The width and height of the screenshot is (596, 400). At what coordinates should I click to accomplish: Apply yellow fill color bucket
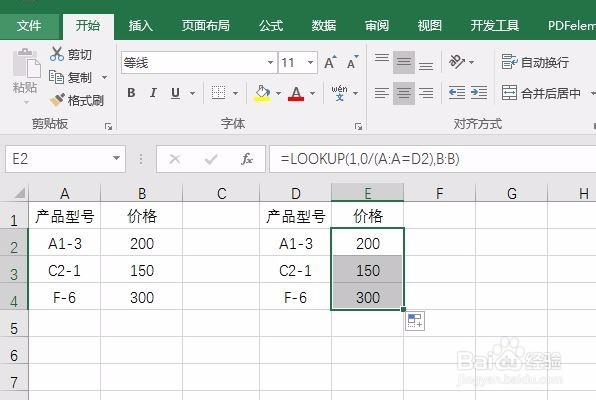(x=262, y=93)
